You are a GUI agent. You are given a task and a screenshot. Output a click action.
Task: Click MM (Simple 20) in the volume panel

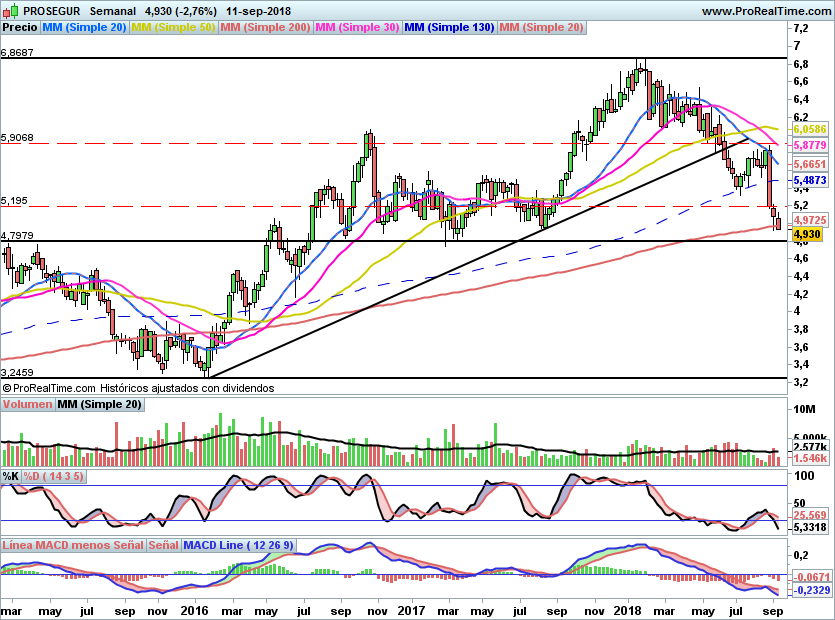pos(99,405)
